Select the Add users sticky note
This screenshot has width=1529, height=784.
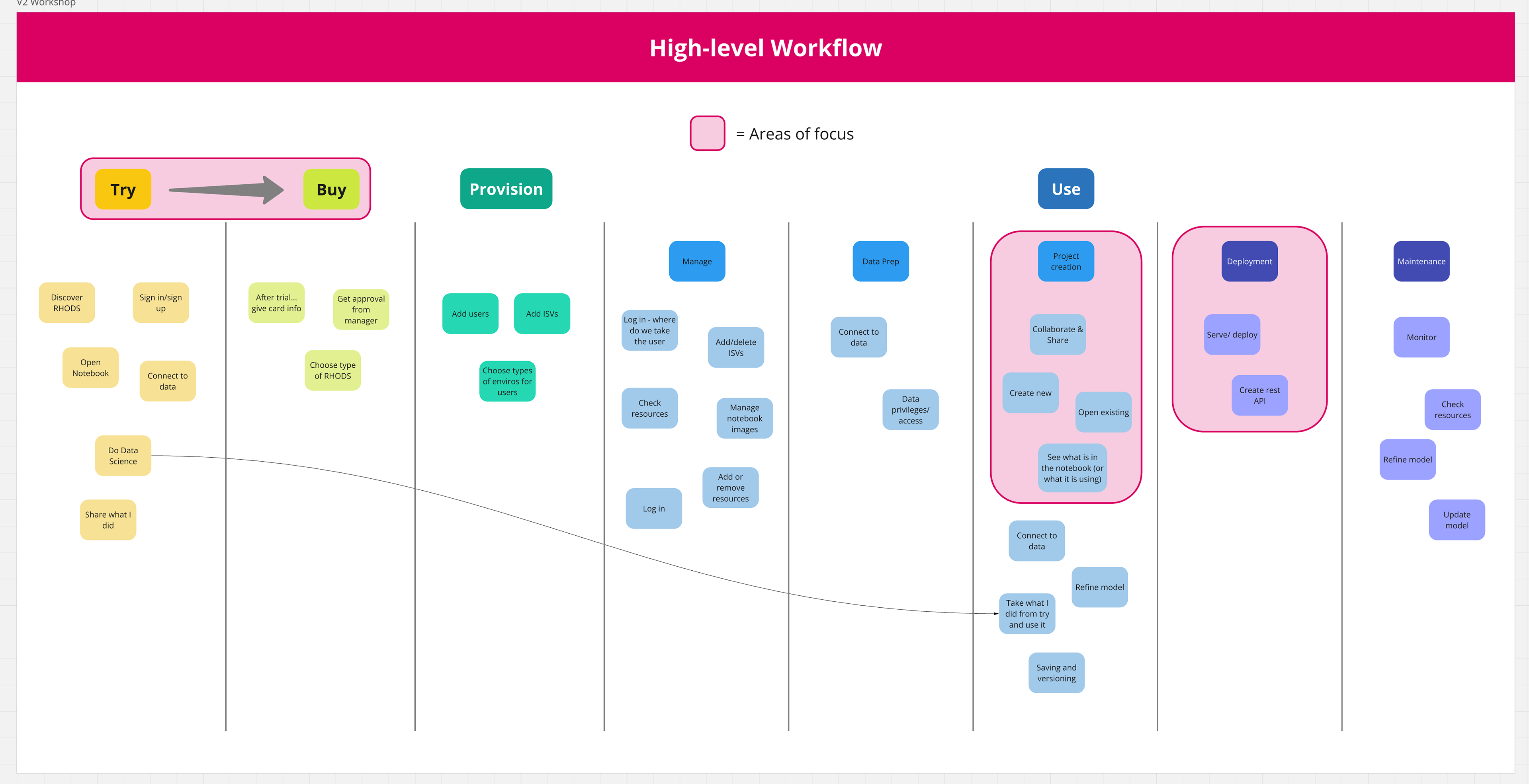pyautogui.click(x=470, y=314)
